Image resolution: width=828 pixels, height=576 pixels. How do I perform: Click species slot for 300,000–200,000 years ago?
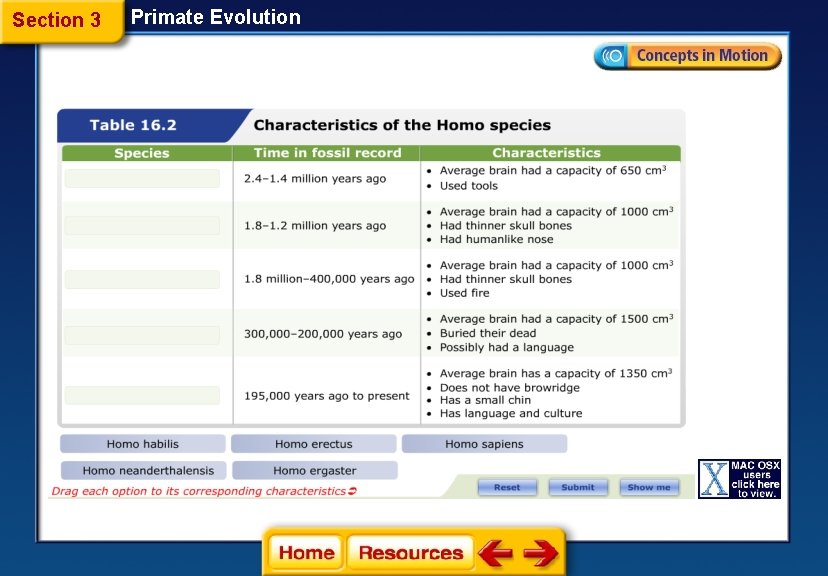pos(142,335)
